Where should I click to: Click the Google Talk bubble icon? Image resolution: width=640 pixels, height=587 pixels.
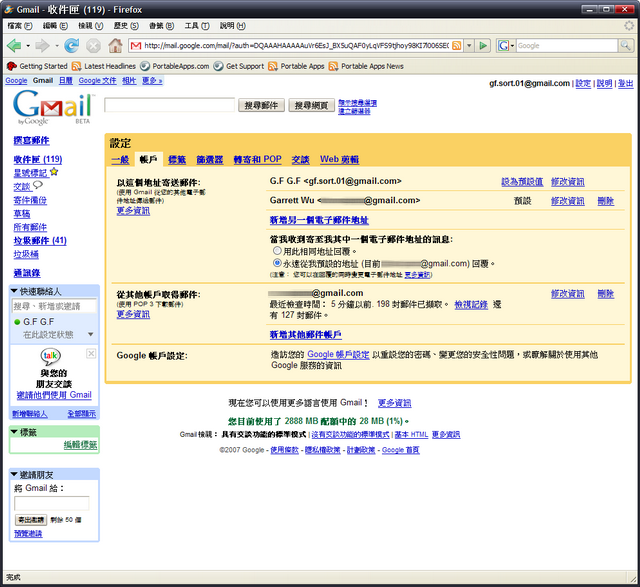(x=51, y=356)
